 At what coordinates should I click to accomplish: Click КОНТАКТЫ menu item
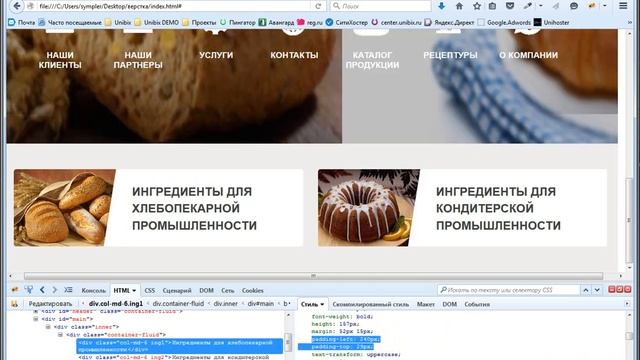(294, 55)
